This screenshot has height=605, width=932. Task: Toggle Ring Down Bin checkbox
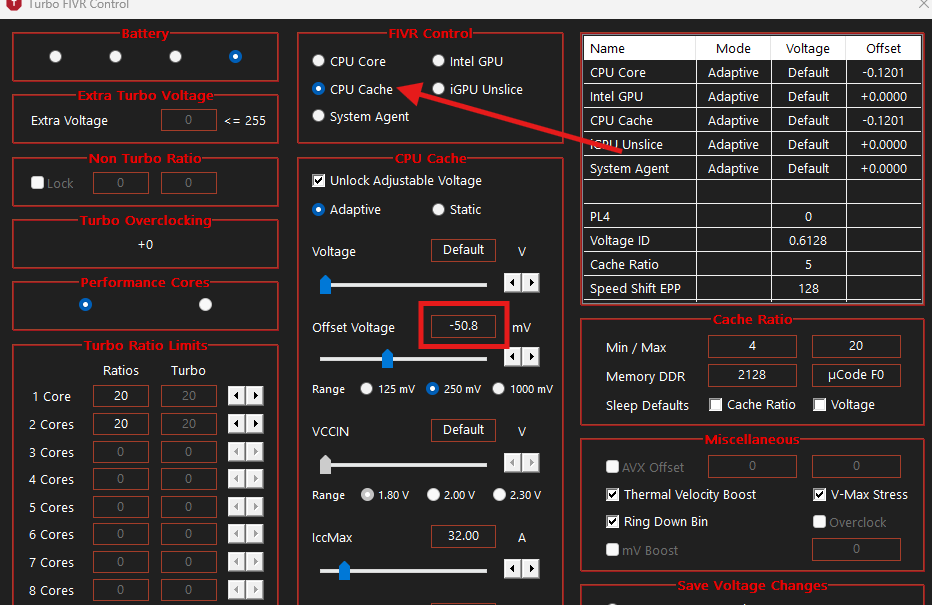click(x=612, y=522)
